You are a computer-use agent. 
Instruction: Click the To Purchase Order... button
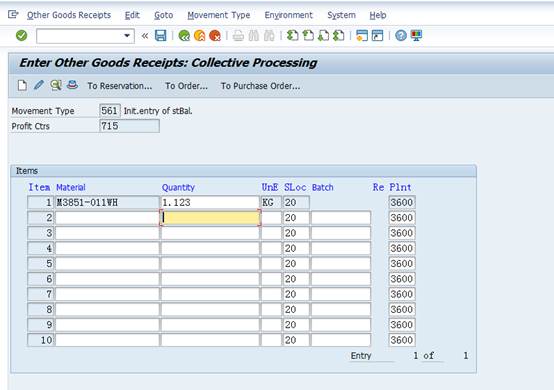[260, 86]
